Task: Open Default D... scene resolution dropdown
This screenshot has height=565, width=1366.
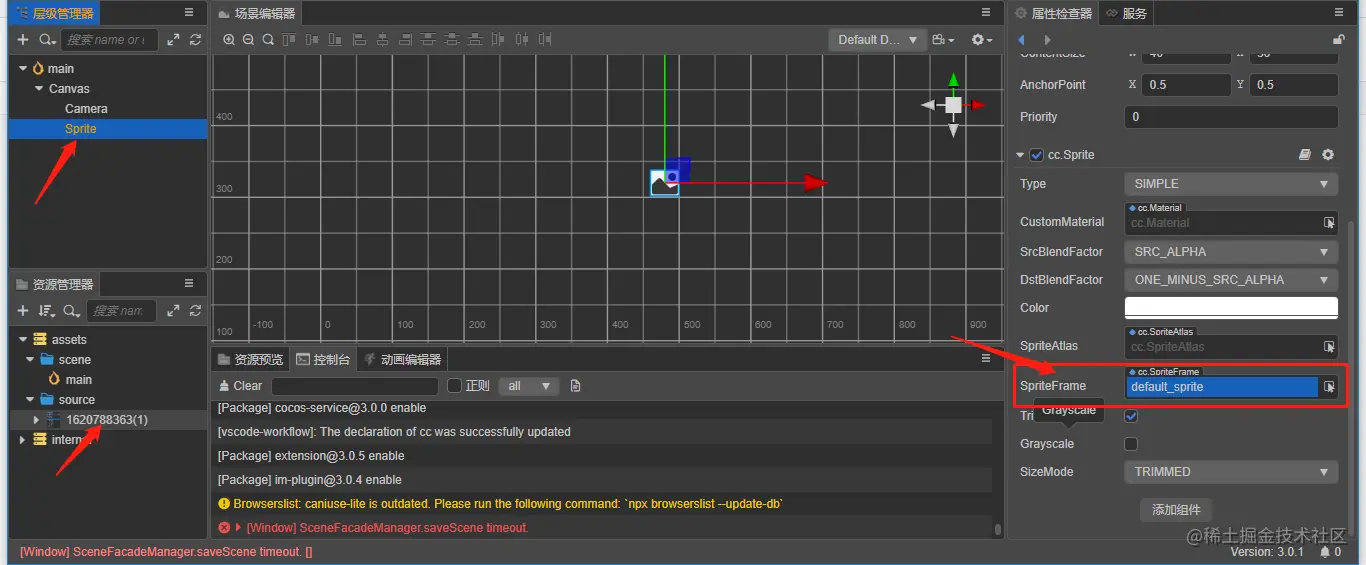Action: coord(876,40)
